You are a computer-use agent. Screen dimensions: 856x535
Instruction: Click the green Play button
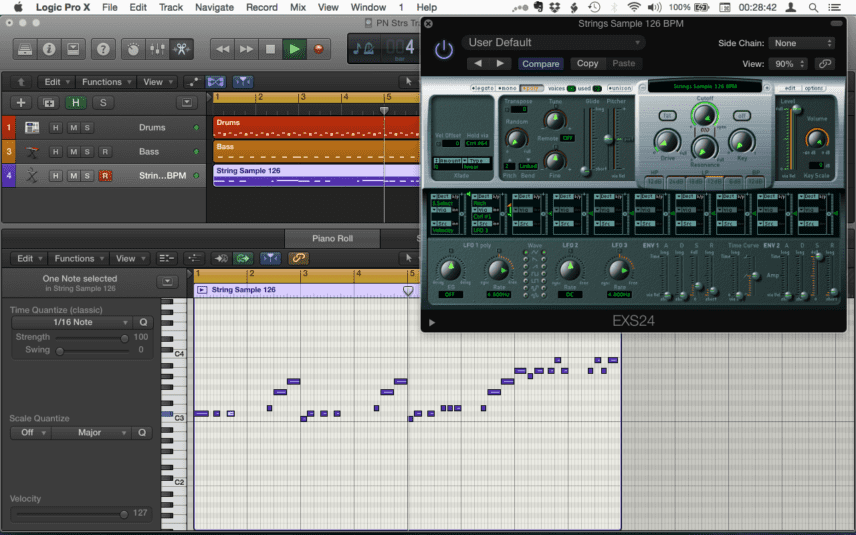pyautogui.click(x=294, y=49)
